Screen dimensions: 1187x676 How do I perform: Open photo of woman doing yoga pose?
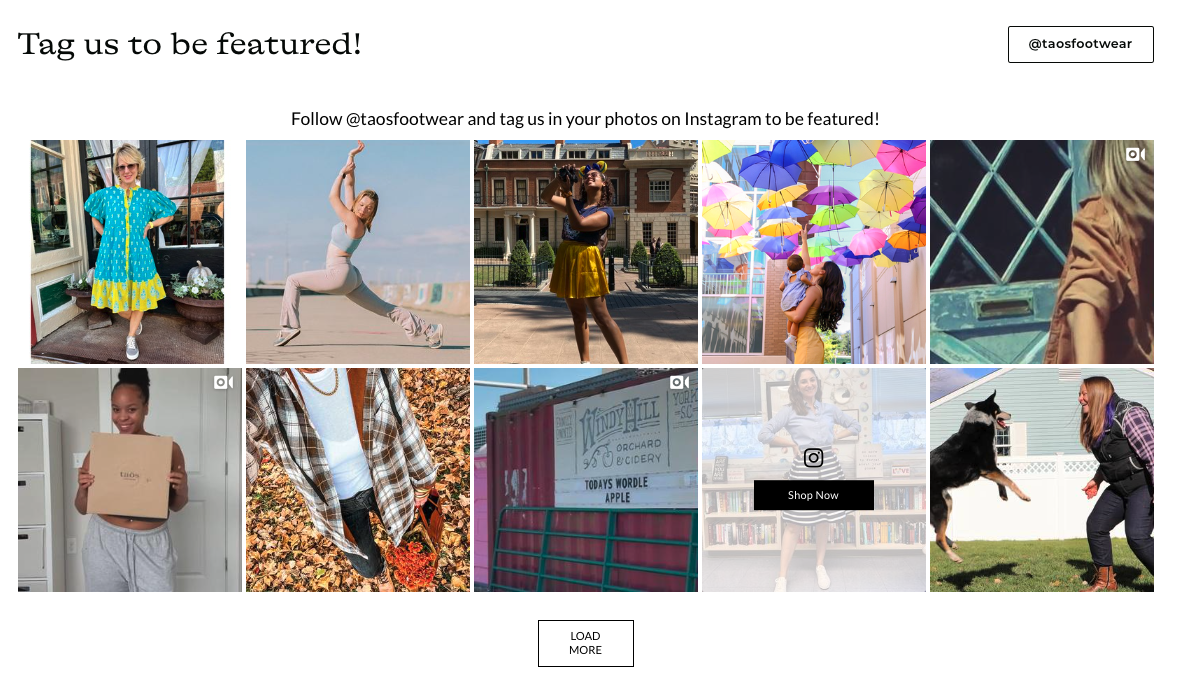tap(357, 252)
